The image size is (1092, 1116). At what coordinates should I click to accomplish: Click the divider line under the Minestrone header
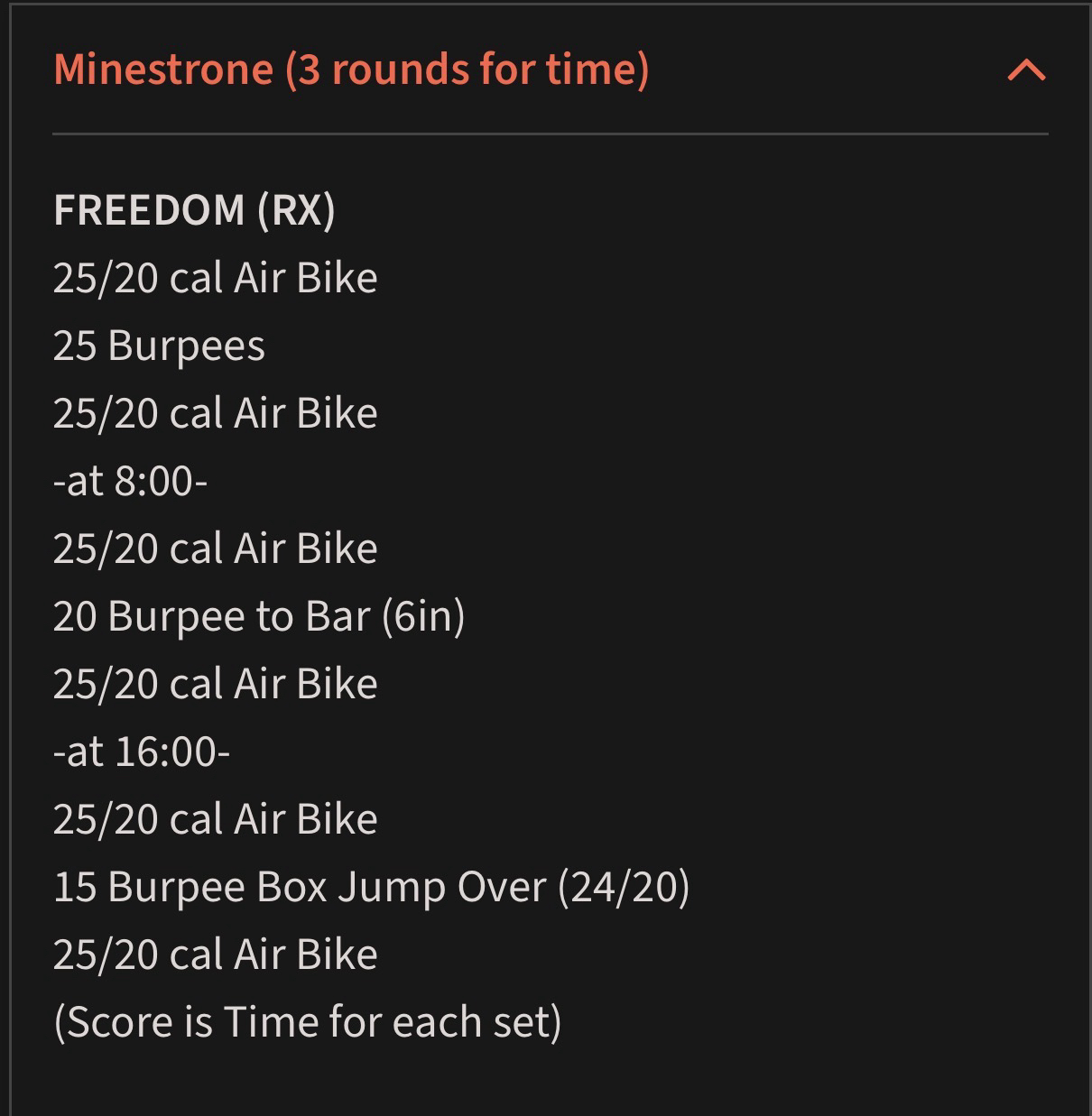[x=551, y=134]
